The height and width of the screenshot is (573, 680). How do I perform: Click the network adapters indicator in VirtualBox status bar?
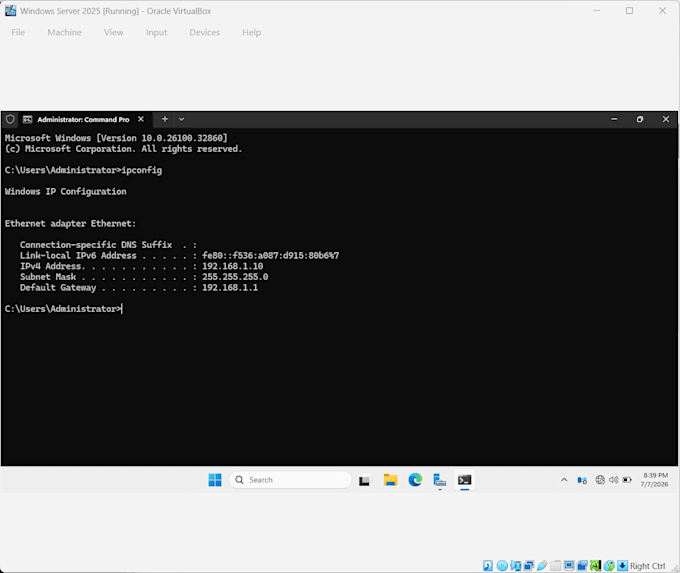coord(529,565)
